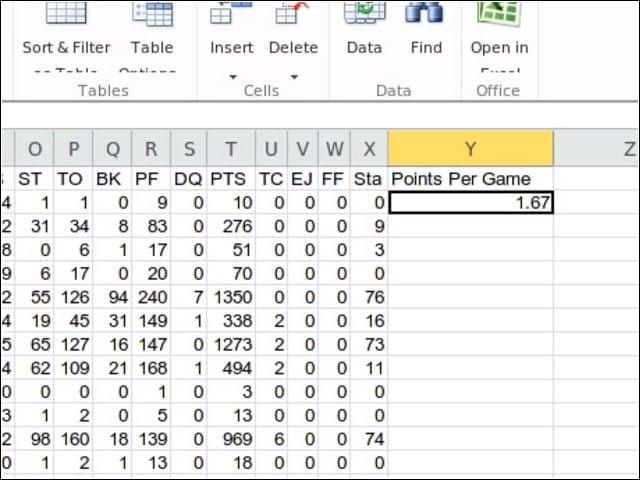Select the PTS cell with 1273
Image resolution: width=640 pixels, height=480 pixels.
[231, 344]
